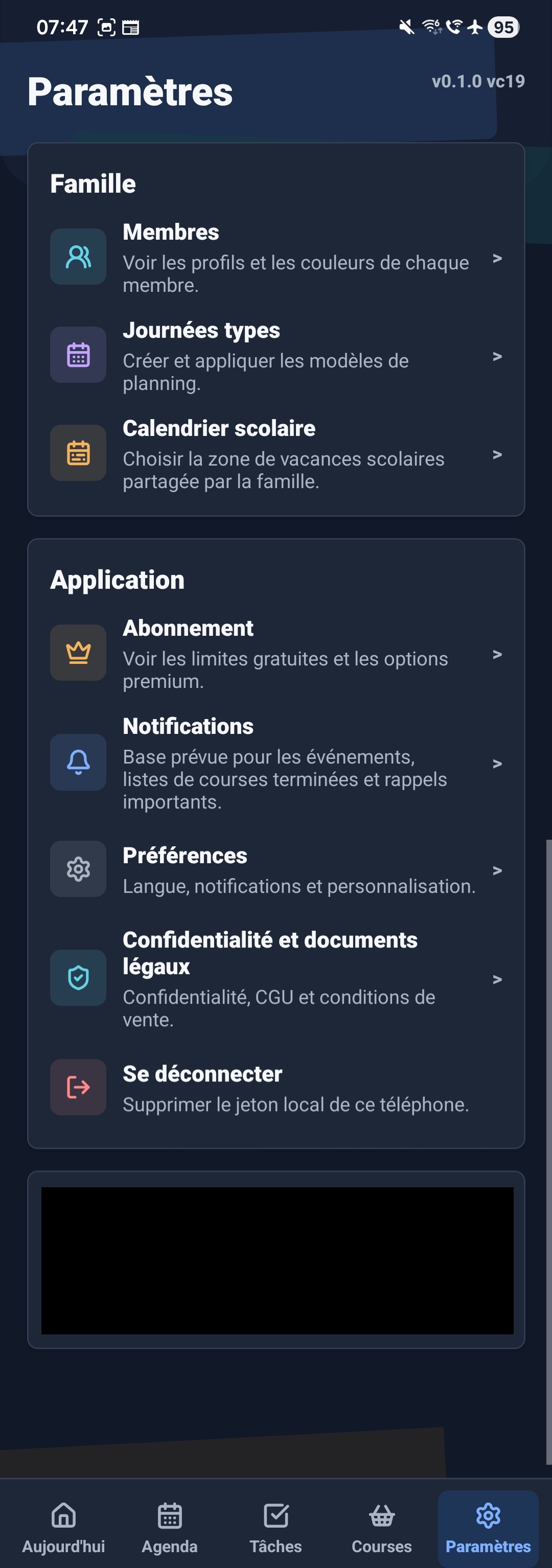Expand Abonnement with the right chevron
The width and height of the screenshot is (552, 1568).
pos(497,654)
